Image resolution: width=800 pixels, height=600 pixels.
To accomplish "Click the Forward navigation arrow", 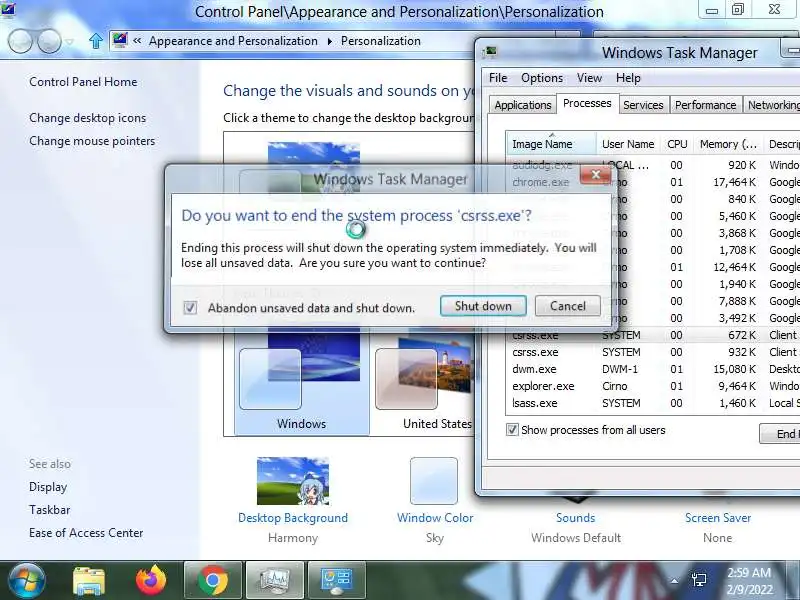I will [x=49, y=41].
